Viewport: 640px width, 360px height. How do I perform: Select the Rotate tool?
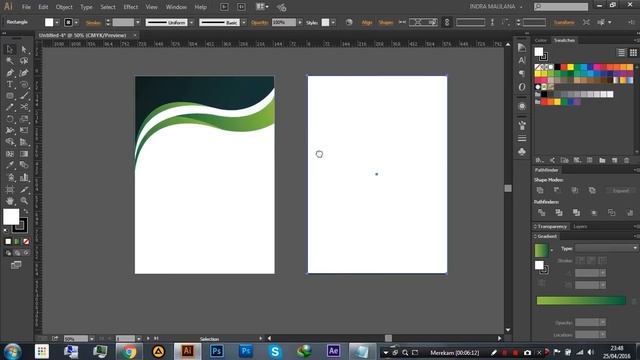[10, 119]
